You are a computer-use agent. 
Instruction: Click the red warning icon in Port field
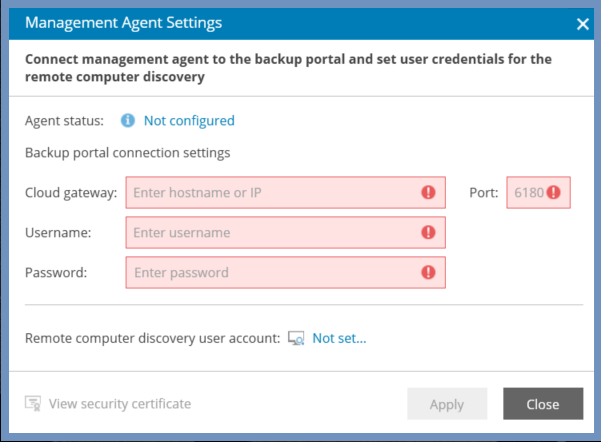[553, 192]
